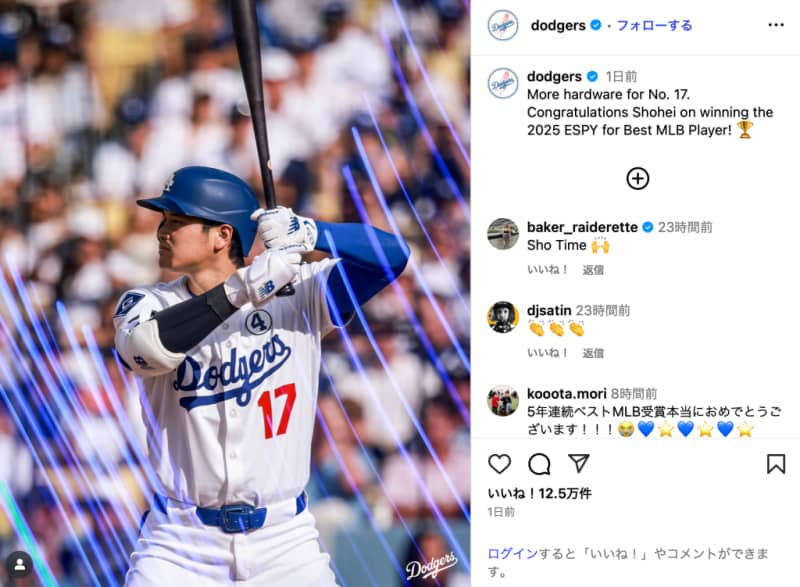View baker_raiderette profile picture
Screen dimensions: 800x587
pos(503,234)
